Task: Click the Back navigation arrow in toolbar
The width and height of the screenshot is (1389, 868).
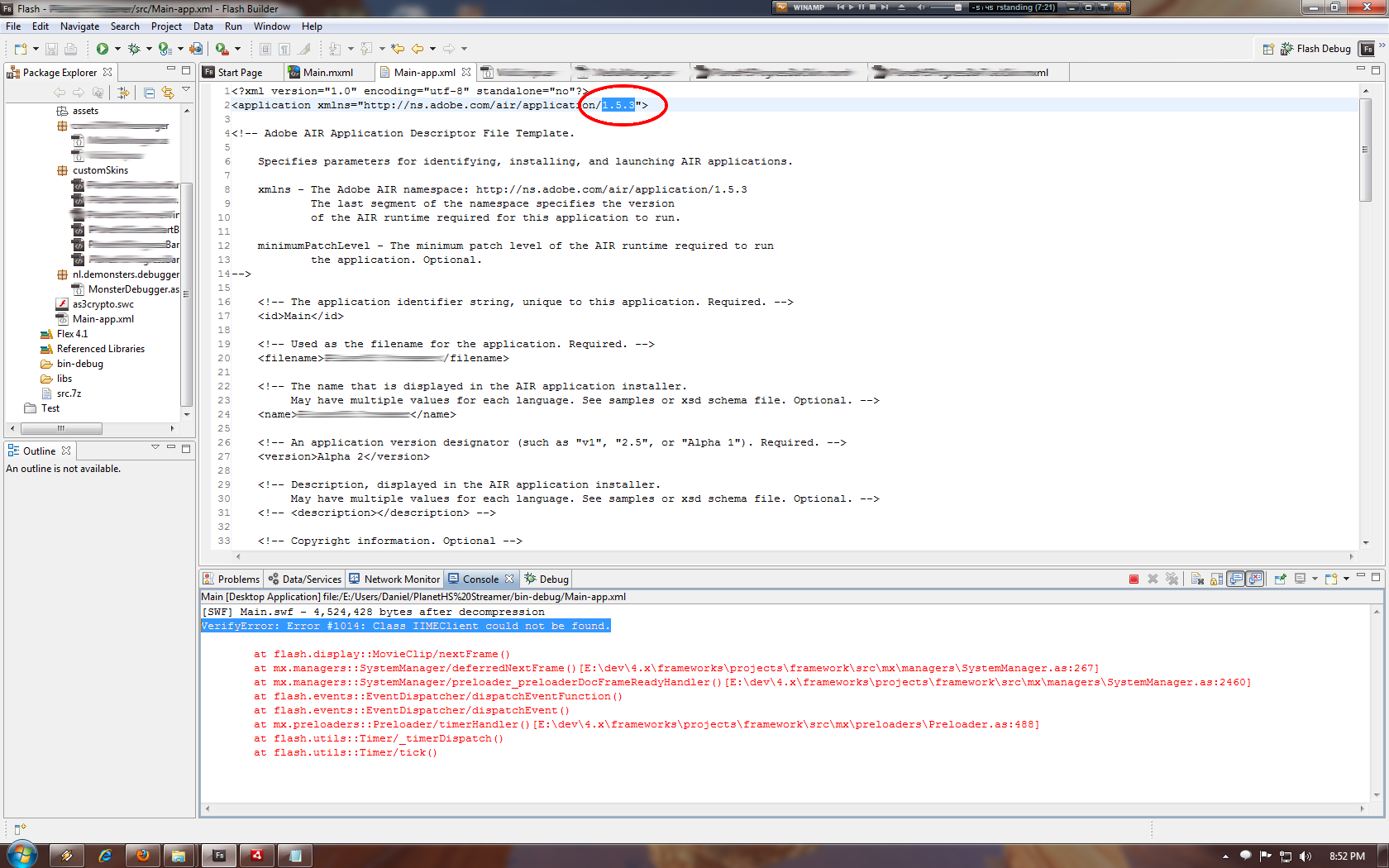Action: [418, 49]
